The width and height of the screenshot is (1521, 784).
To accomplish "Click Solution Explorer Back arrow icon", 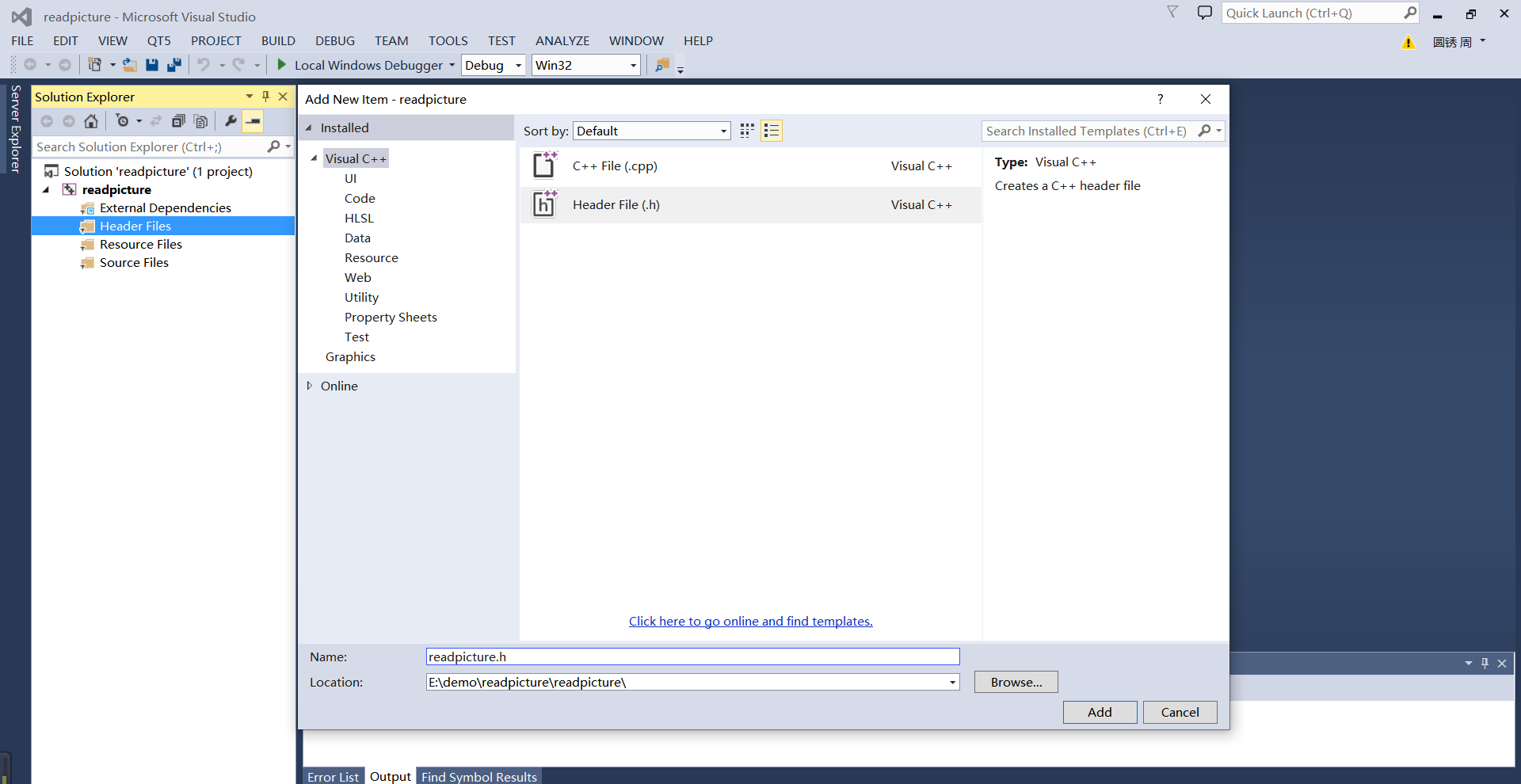I will point(47,121).
